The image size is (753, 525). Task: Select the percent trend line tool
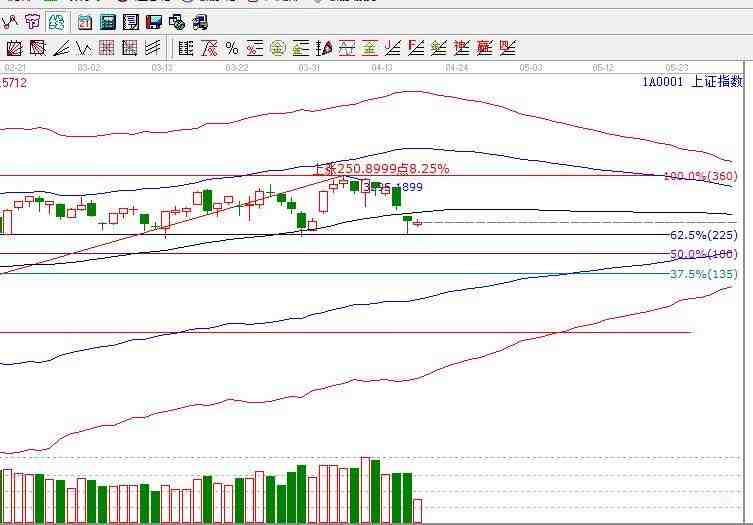coord(209,48)
